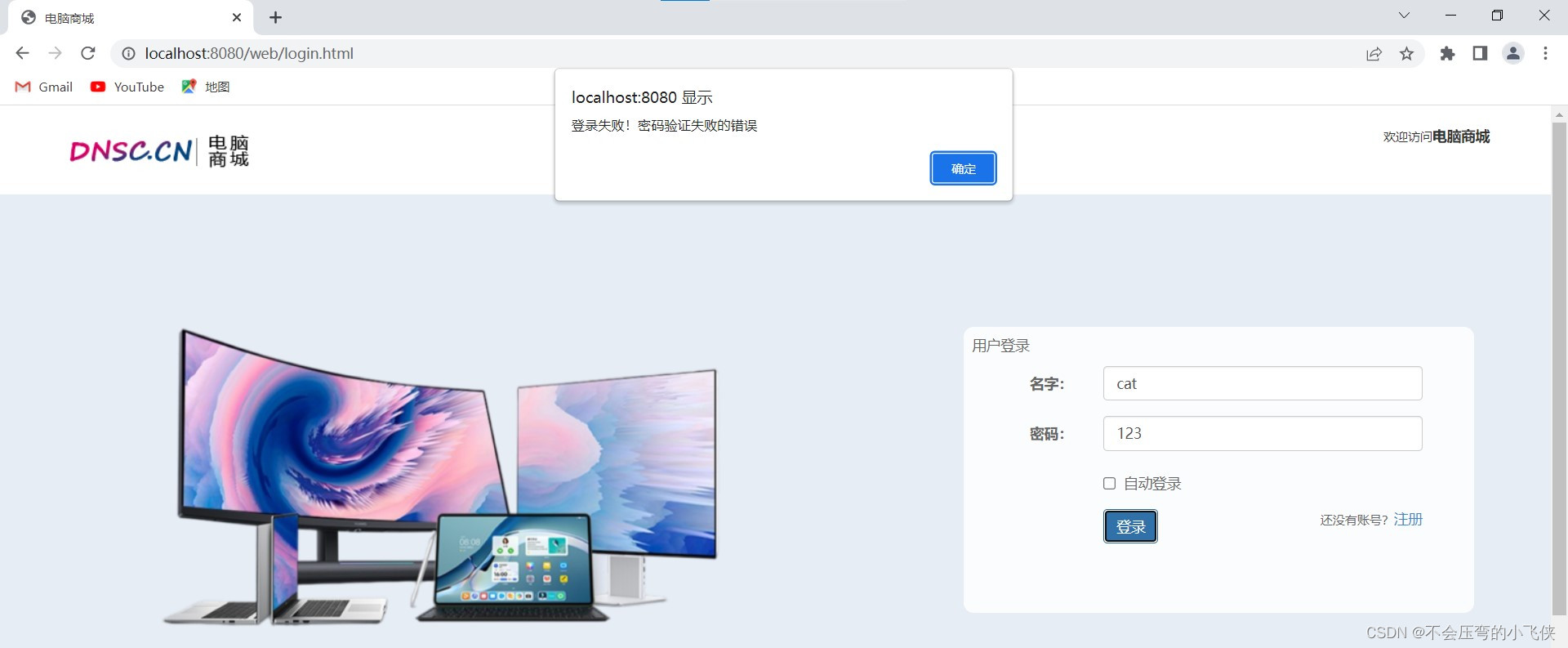Click the 用户登录 panel heading
This screenshot has height=648, width=1568.
[1000, 346]
